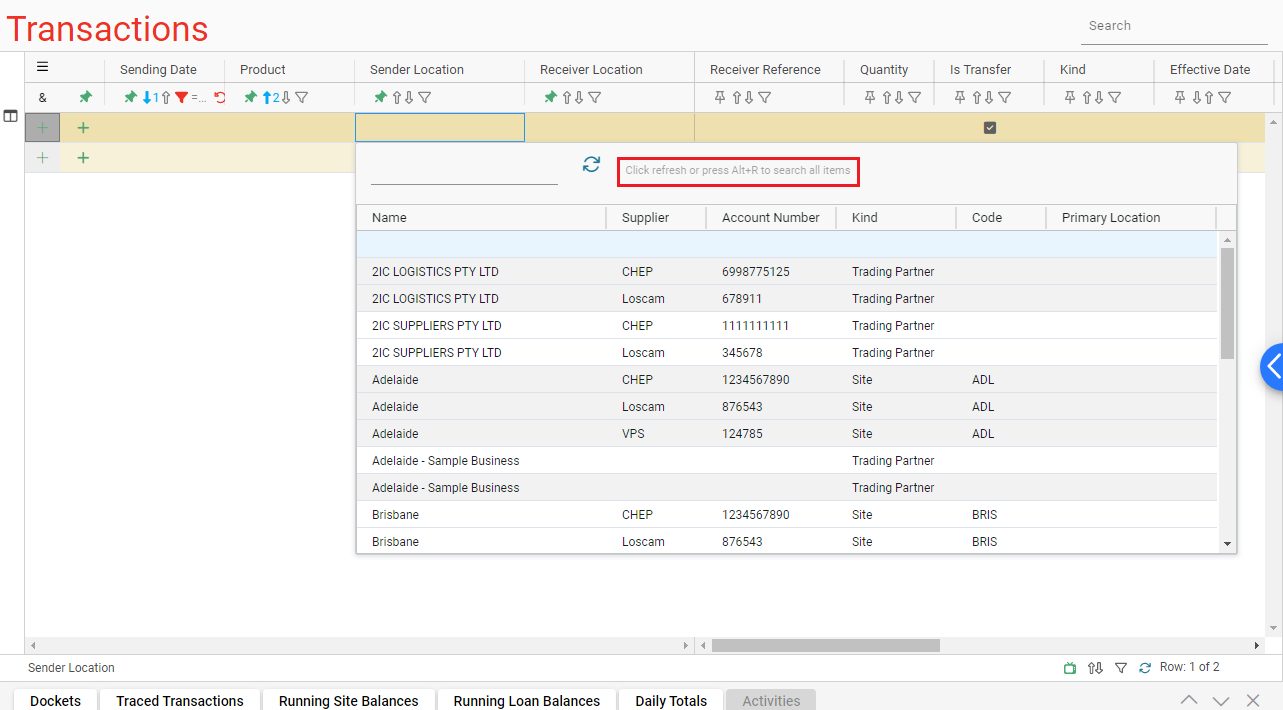The height and width of the screenshot is (710, 1283).
Task: Click the red filter funnel on Sending Date
Action: (181, 97)
